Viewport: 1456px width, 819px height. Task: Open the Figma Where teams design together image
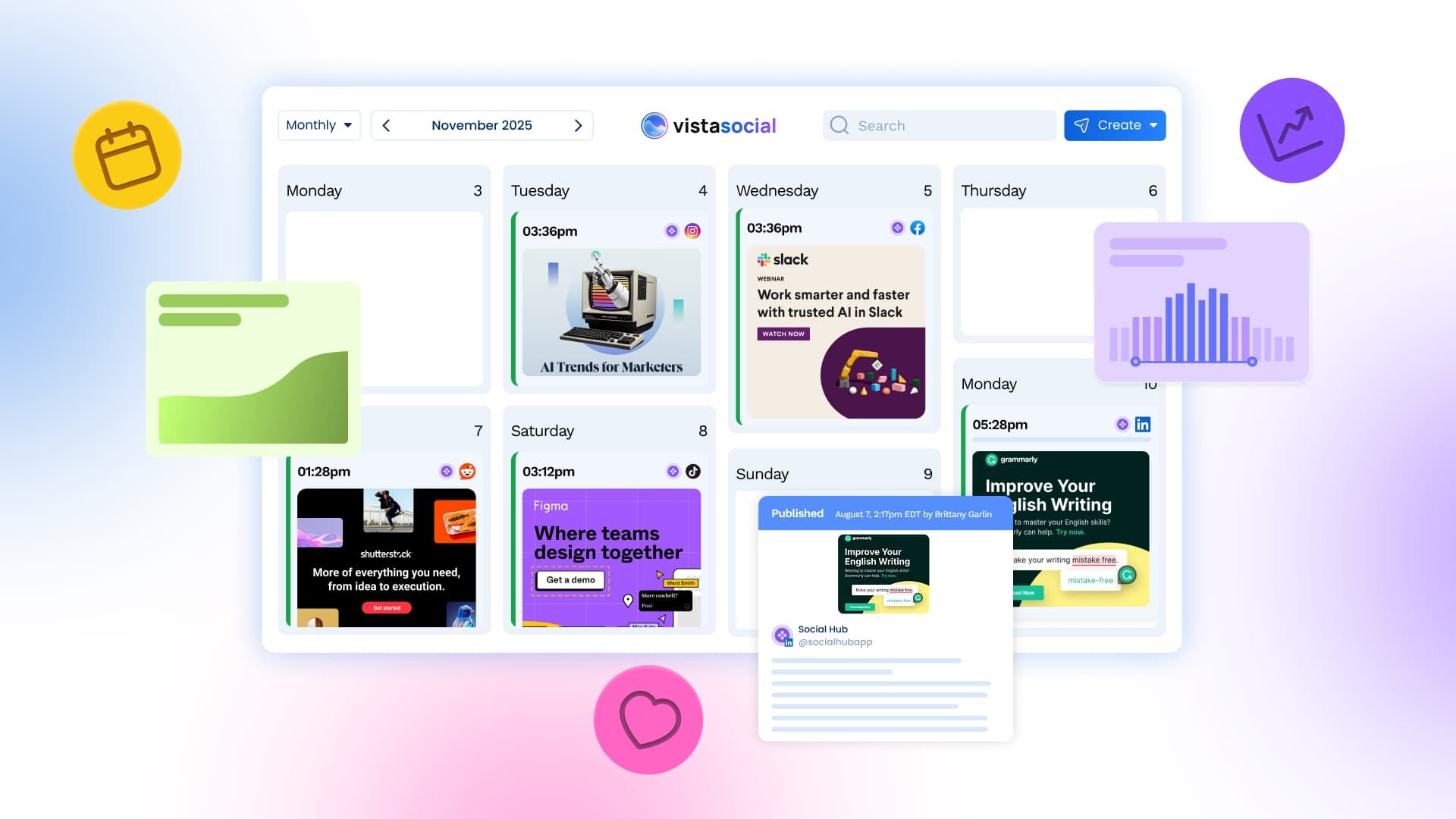click(x=611, y=557)
